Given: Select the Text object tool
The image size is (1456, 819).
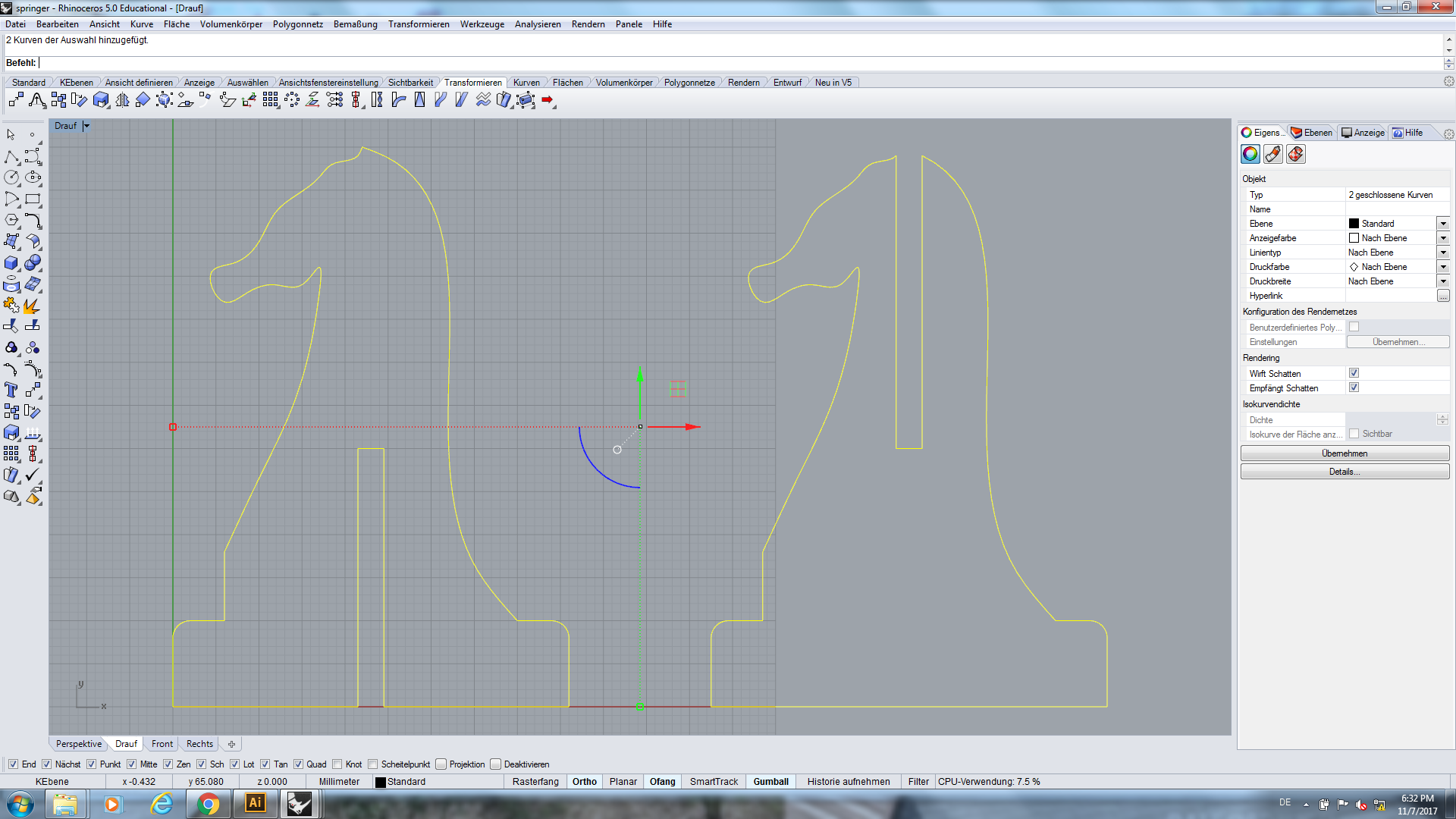Looking at the screenshot, I should pos(11,390).
